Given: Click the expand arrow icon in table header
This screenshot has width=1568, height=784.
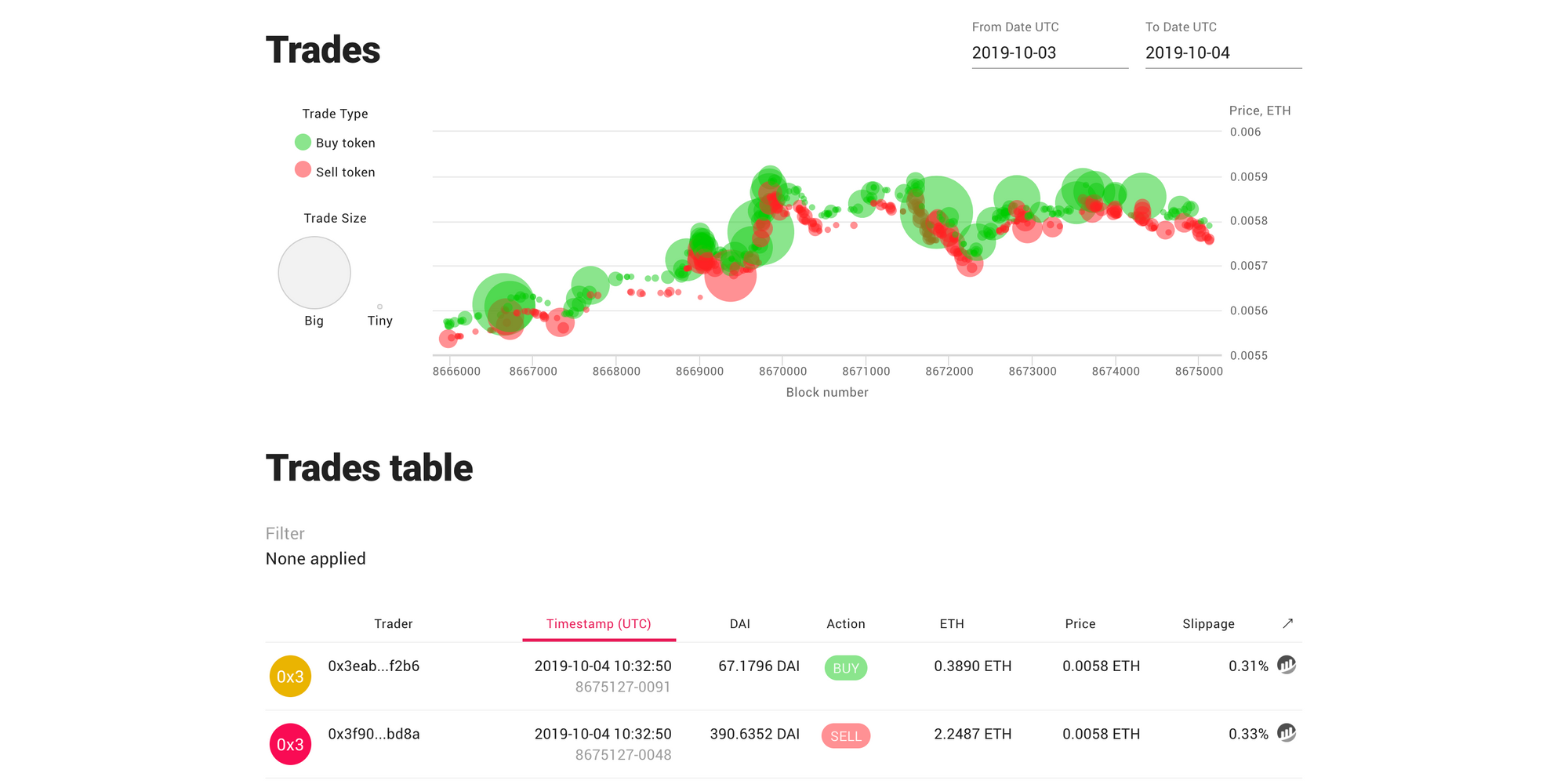Looking at the screenshot, I should point(1287,623).
